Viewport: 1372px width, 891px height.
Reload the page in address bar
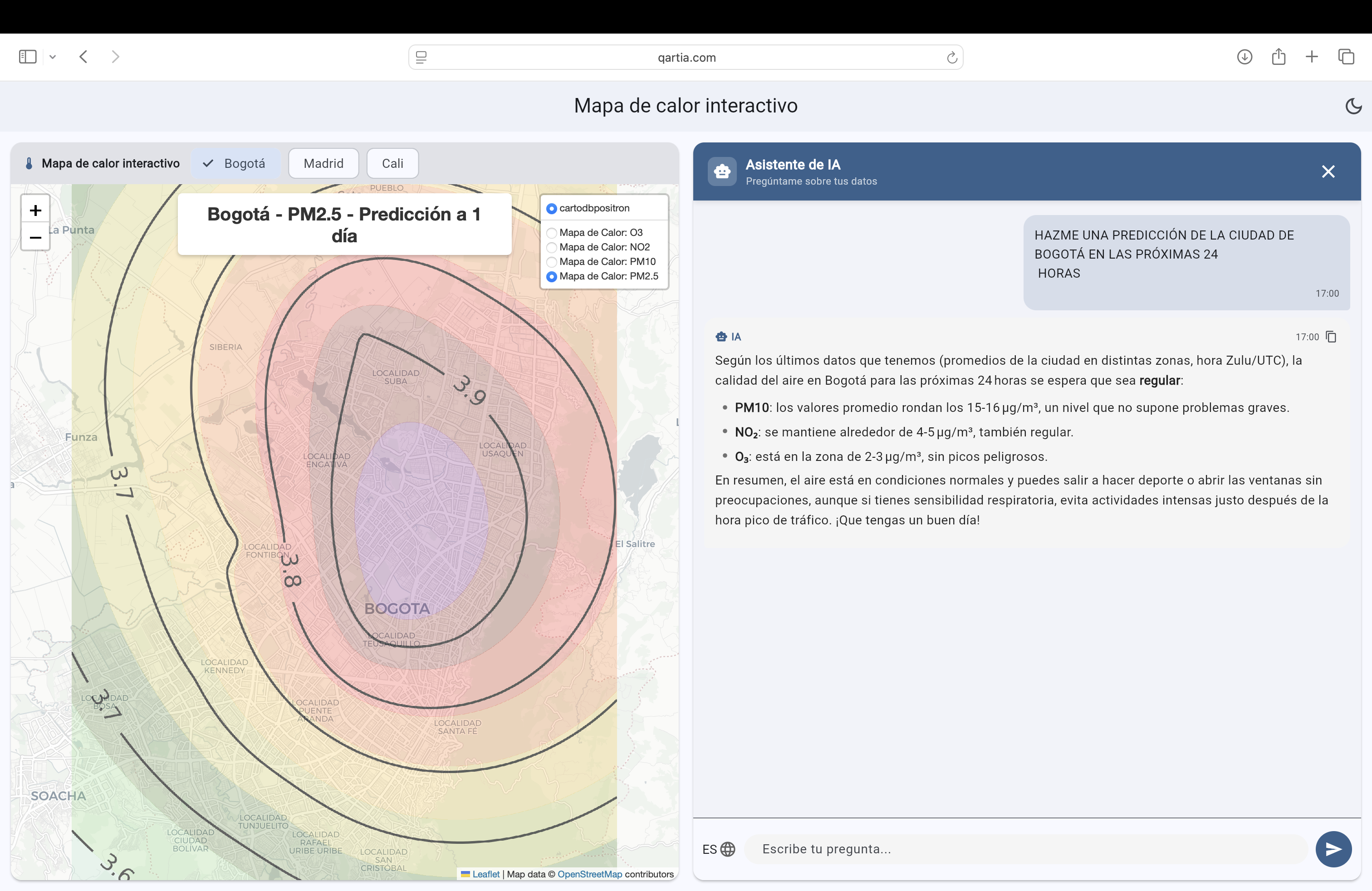952,58
